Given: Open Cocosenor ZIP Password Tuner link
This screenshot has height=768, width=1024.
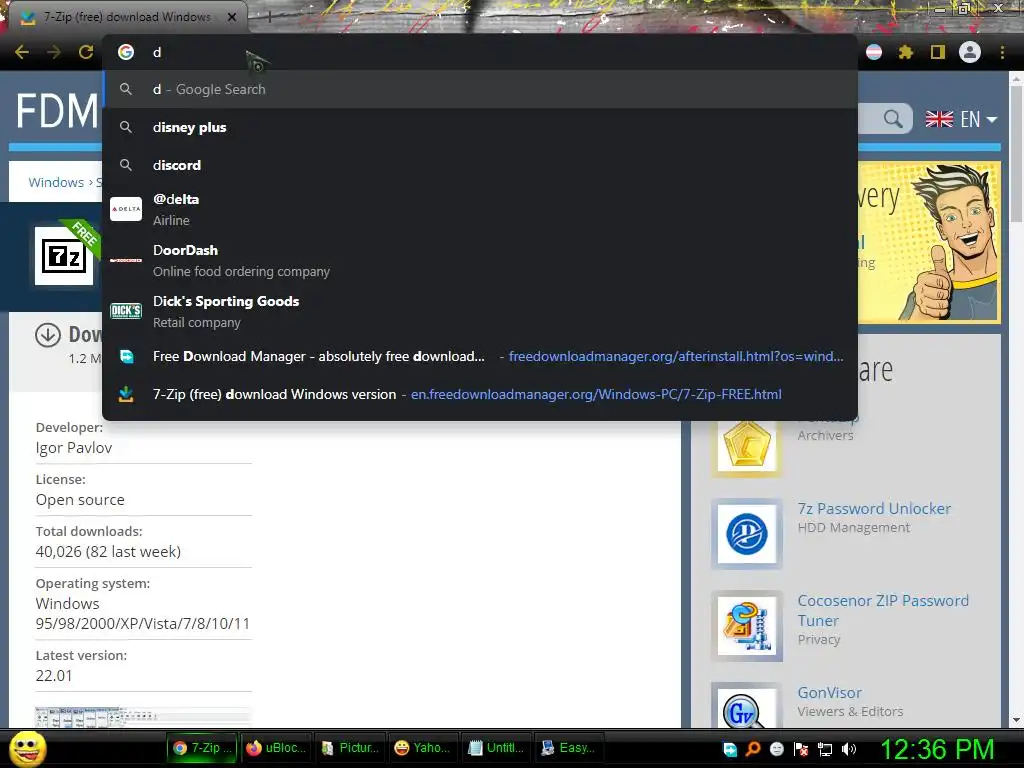Looking at the screenshot, I should 883,611.
